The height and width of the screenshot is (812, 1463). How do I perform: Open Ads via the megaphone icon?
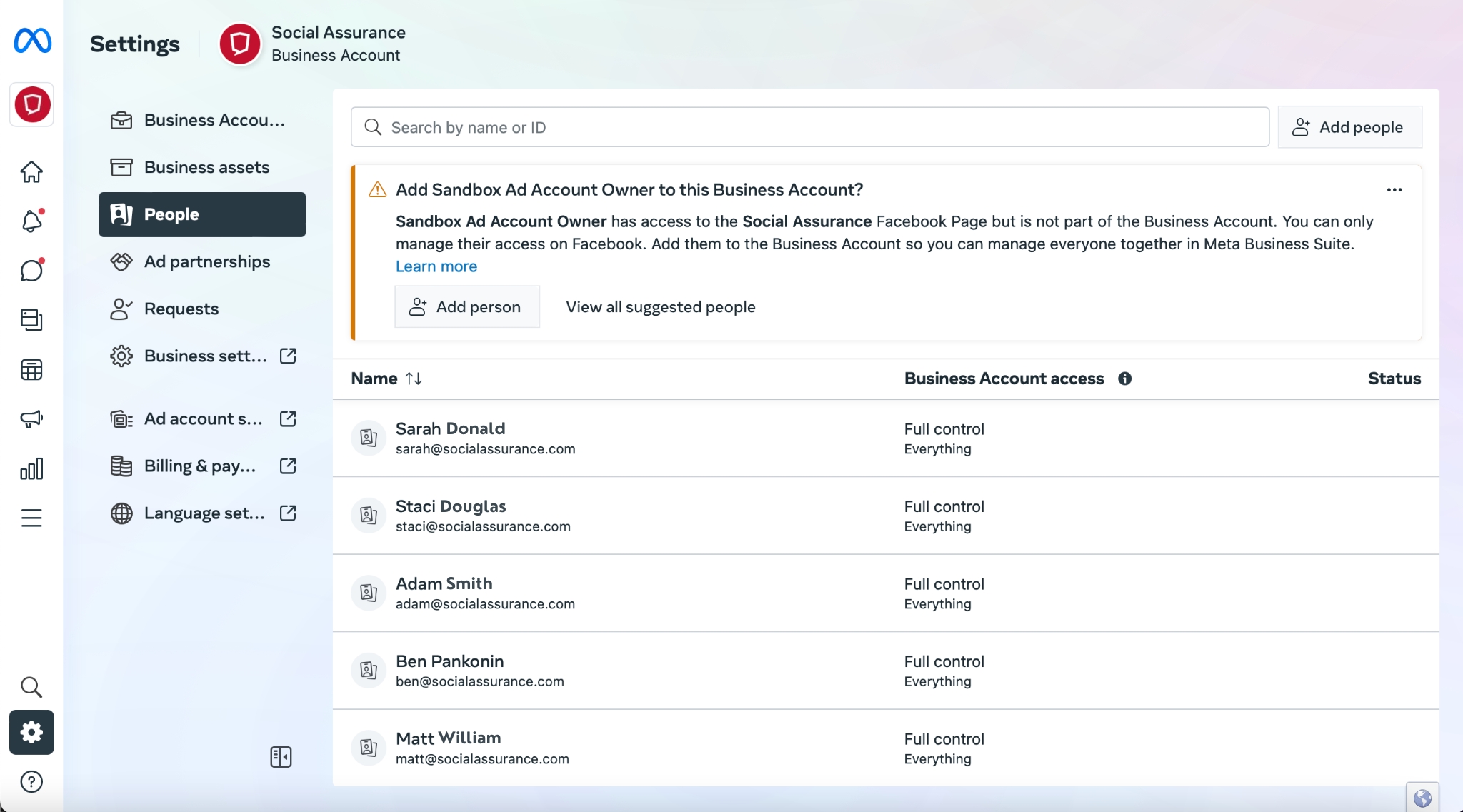(31, 419)
